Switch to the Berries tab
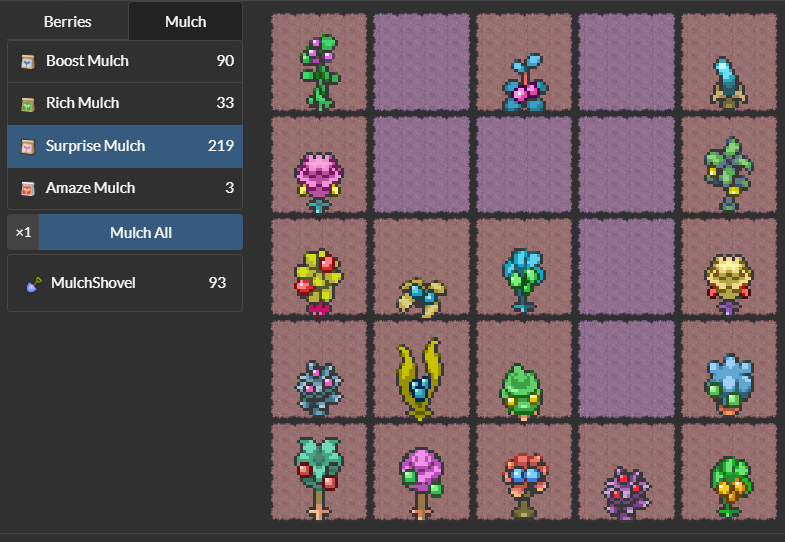785x542 pixels. point(68,22)
